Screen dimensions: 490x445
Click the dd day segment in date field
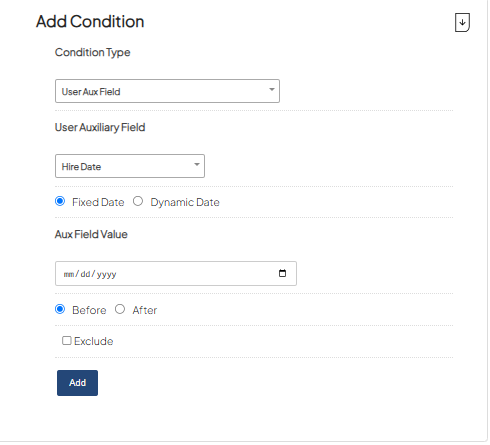click(85, 274)
